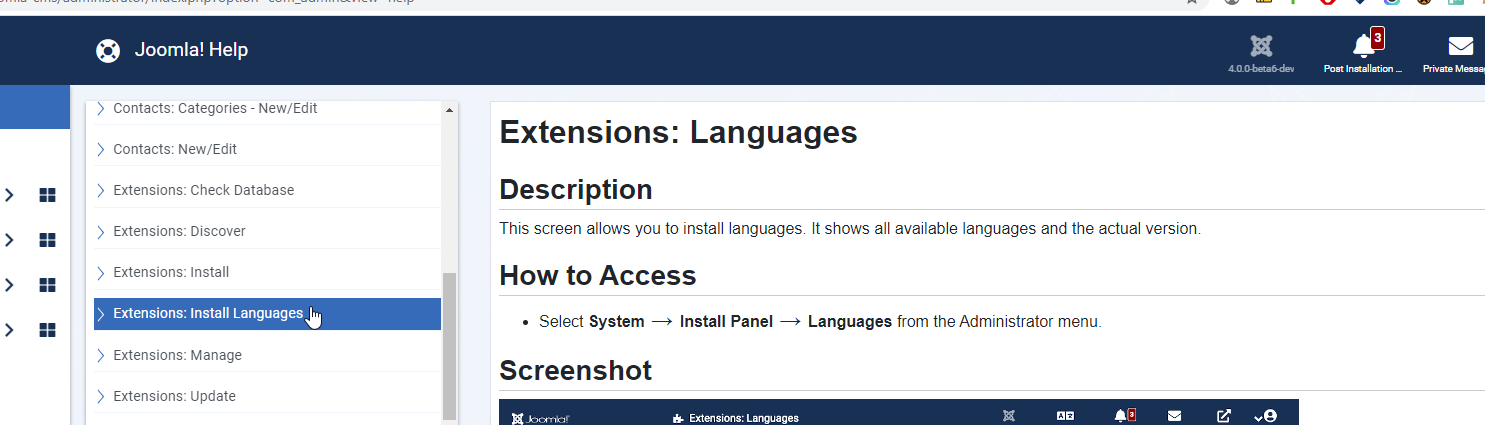This screenshot has width=1485, height=425.
Task: Click the language switcher icon in embedded screenshot
Action: [1065, 416]
